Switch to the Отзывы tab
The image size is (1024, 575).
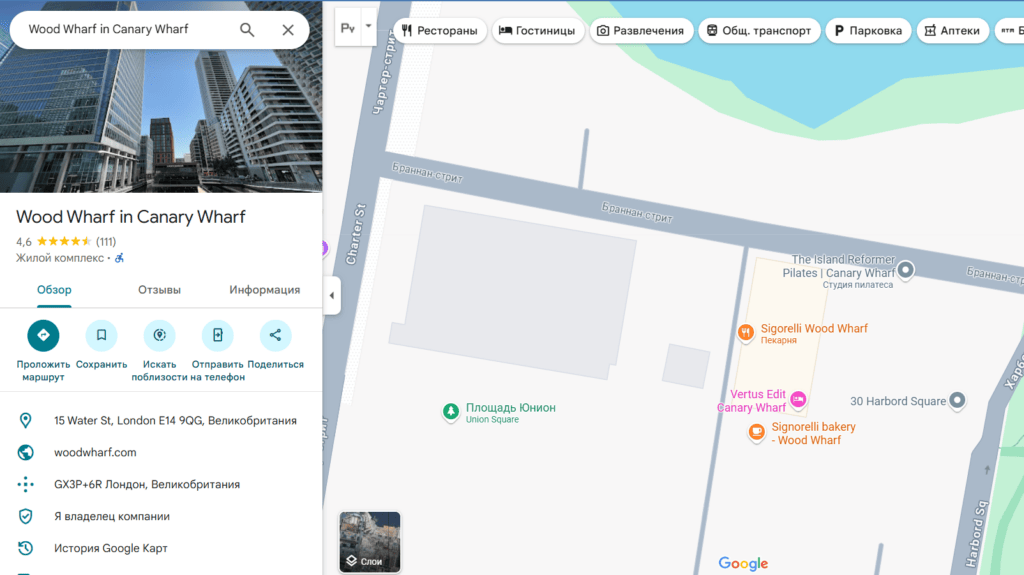point(159,289)
